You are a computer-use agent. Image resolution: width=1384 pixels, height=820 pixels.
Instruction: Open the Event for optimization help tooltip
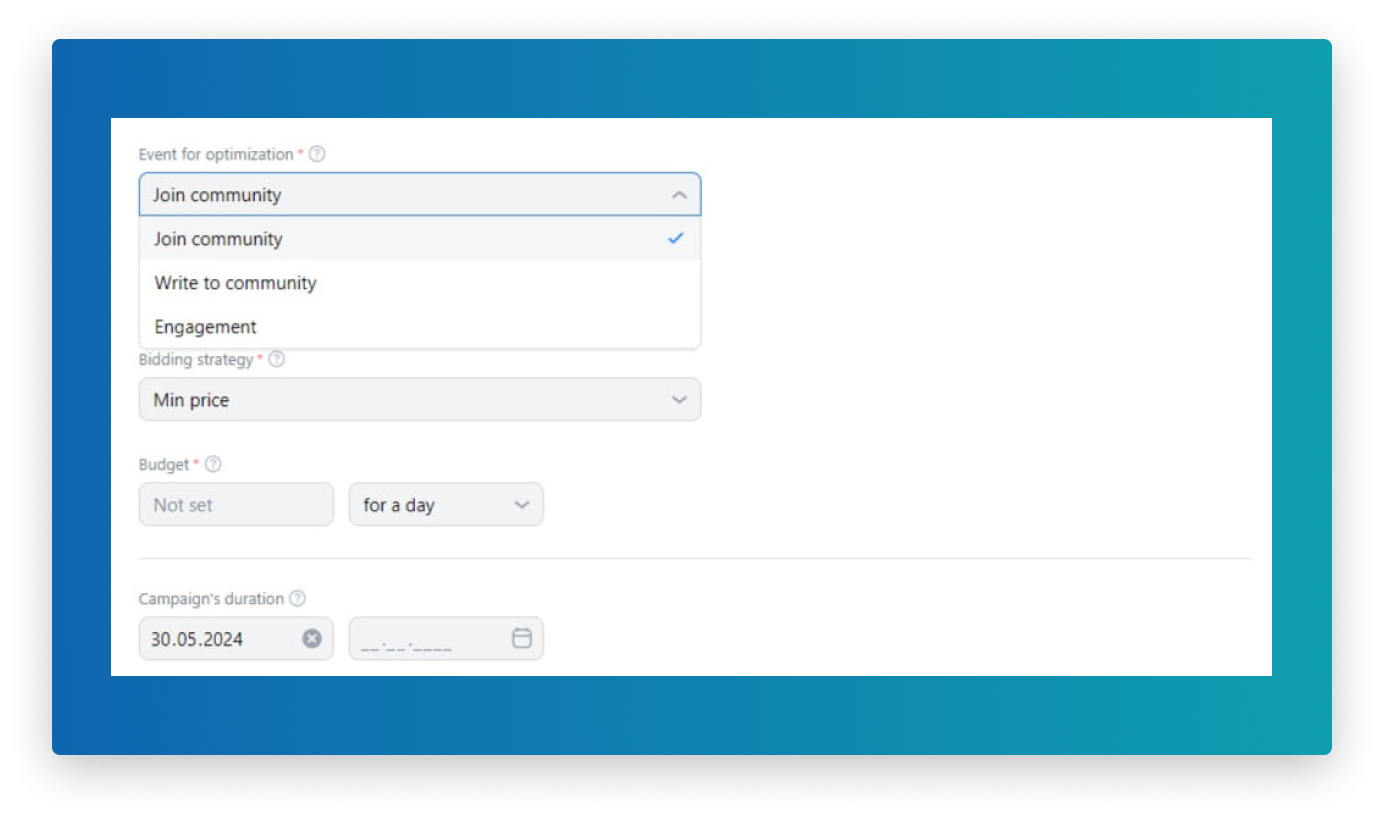coord(315,153)
